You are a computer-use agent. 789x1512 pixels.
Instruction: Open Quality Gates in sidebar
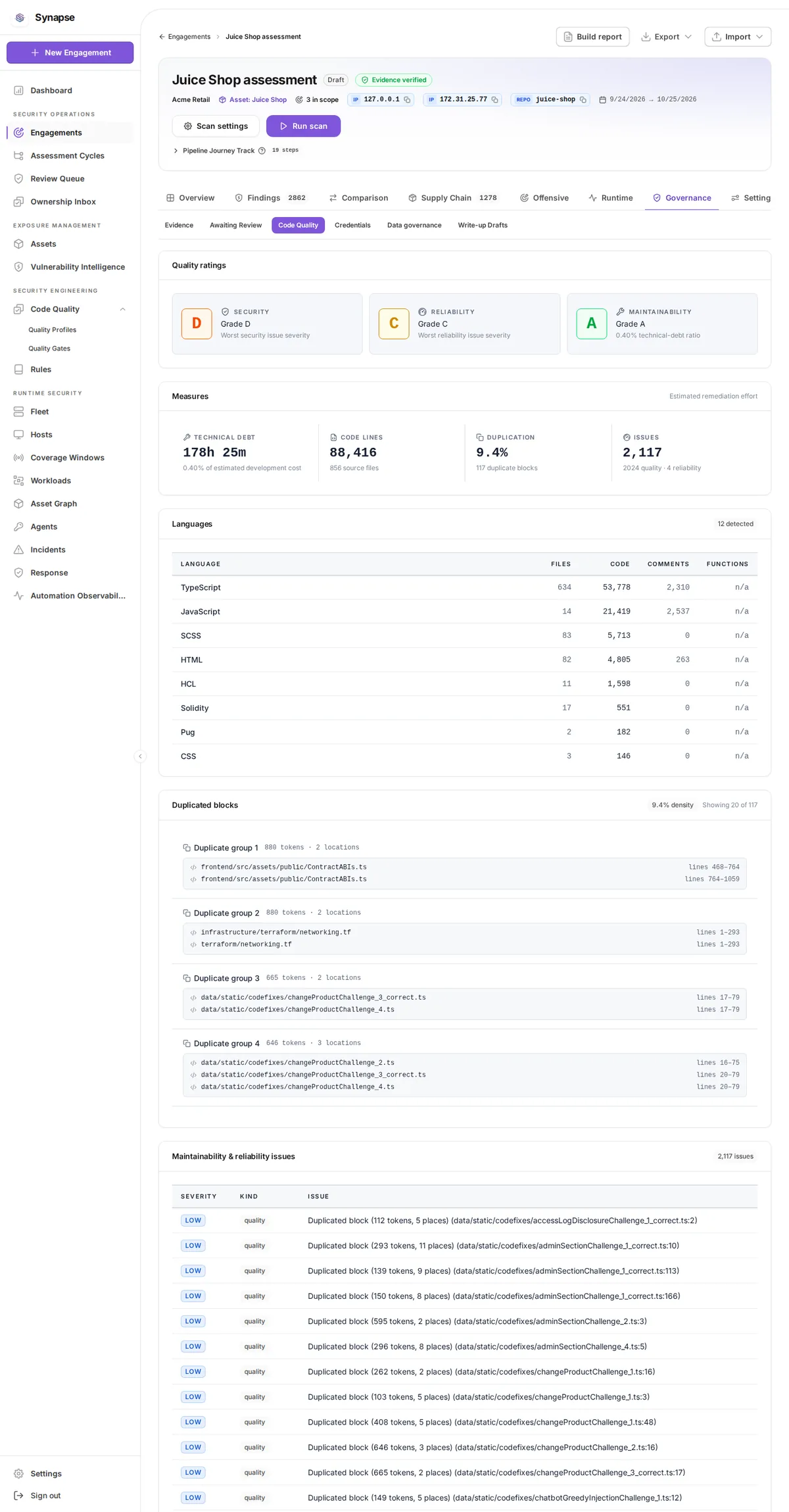coord(49,349)
